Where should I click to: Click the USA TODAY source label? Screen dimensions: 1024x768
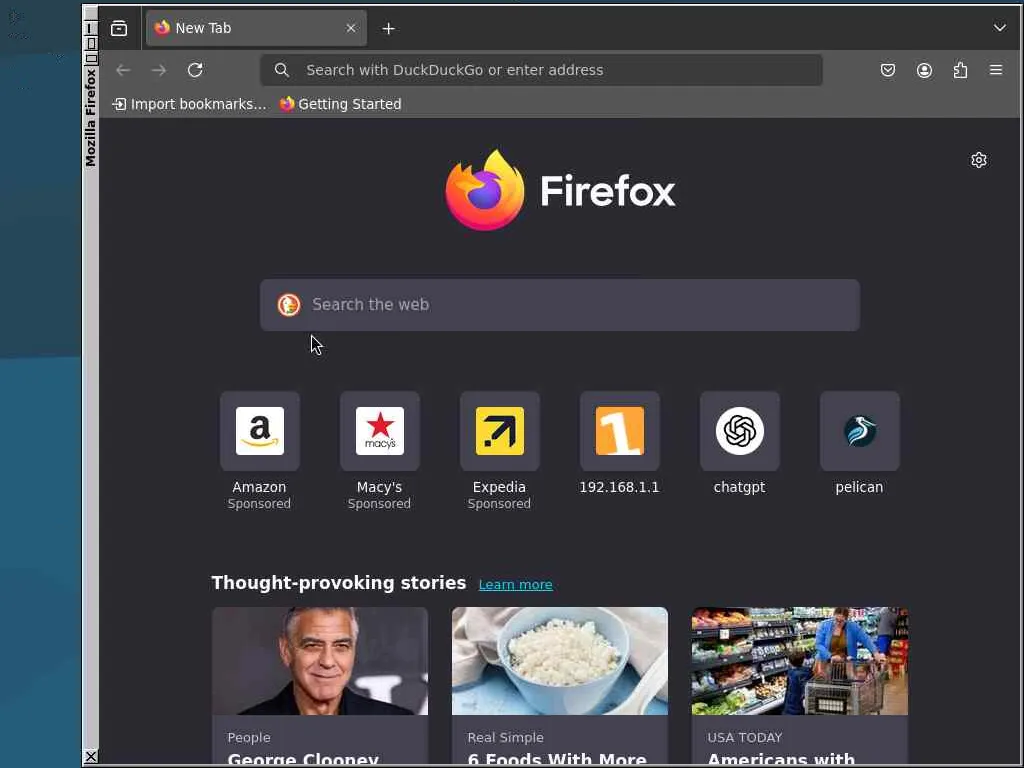[744, 737]
